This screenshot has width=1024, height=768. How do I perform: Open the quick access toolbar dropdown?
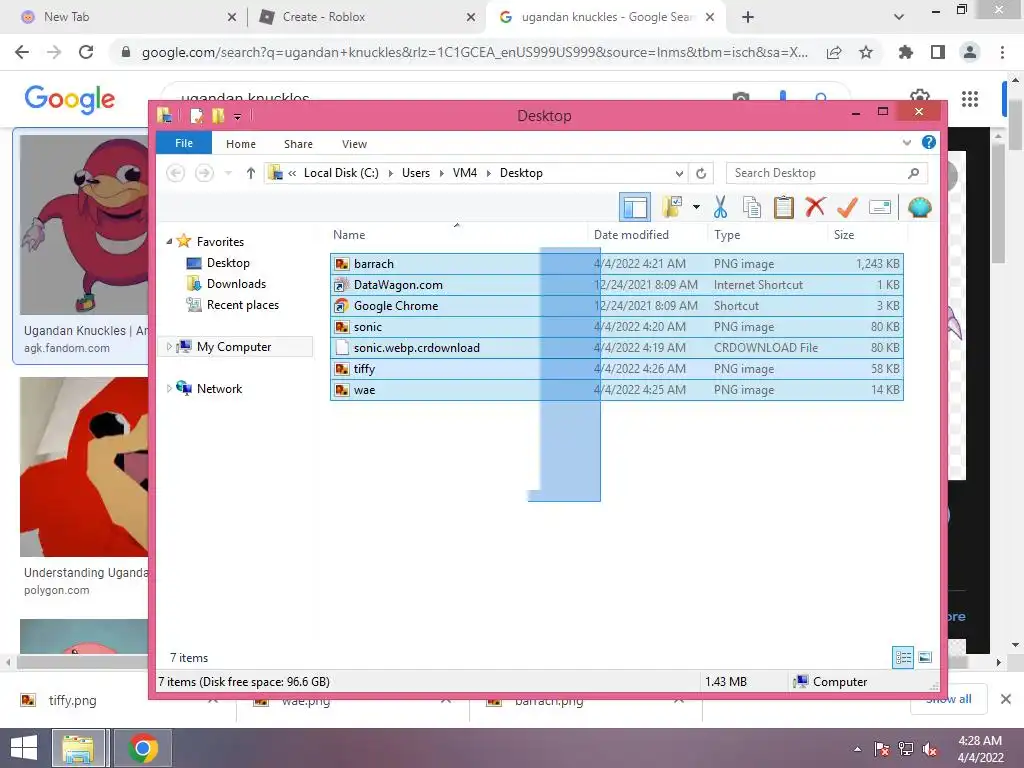pos(238,116)
